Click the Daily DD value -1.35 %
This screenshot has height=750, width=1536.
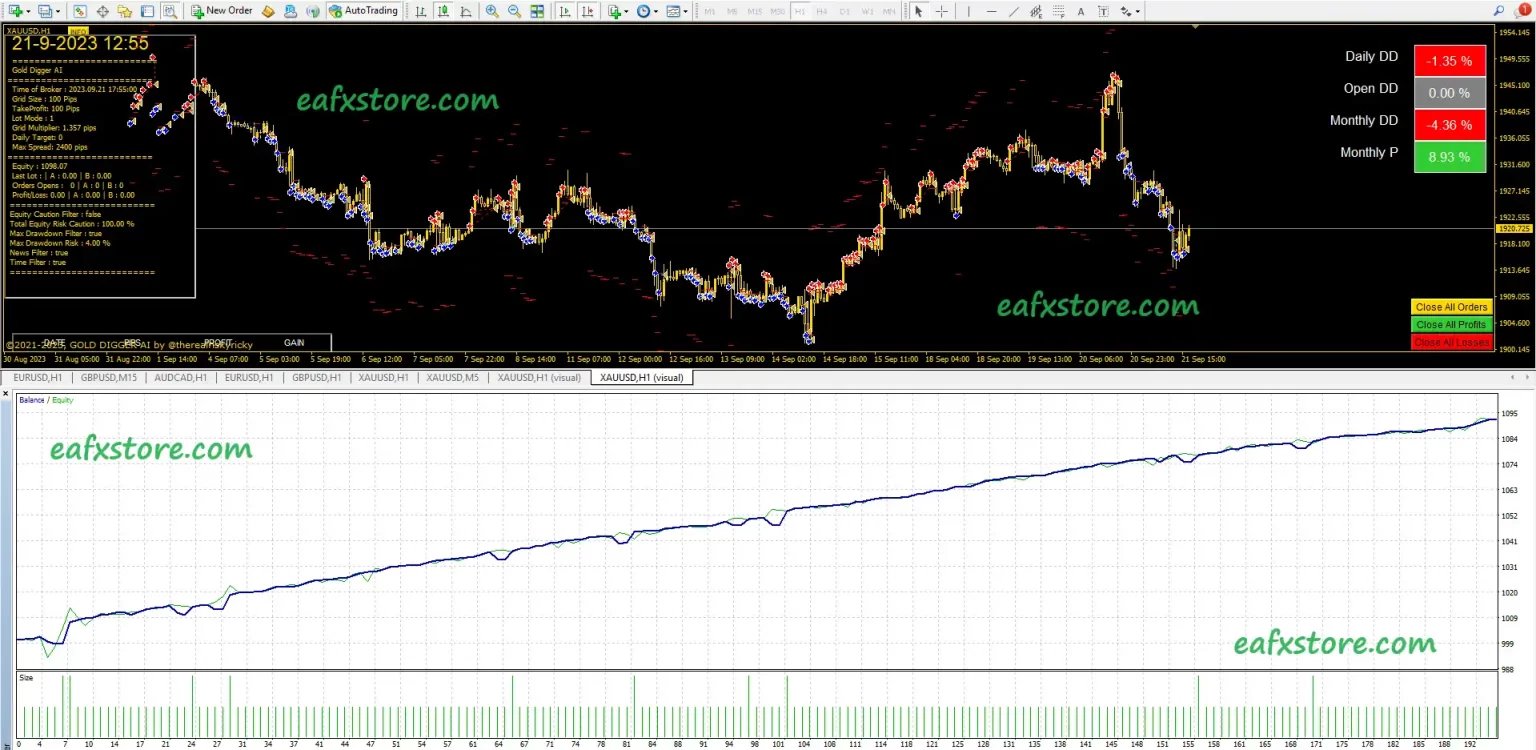(x=1449, y=61)
